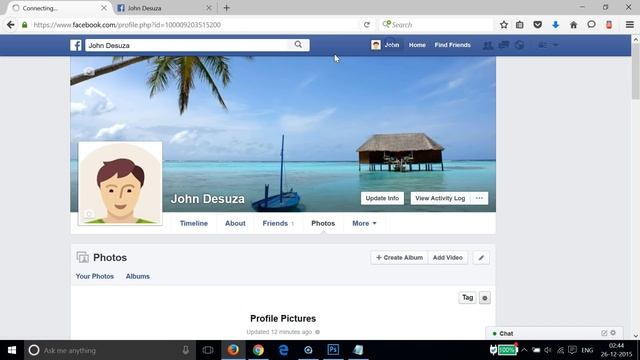Click the John Desuza profile picture
Screen dimensions: 640x360
[120, 183]
